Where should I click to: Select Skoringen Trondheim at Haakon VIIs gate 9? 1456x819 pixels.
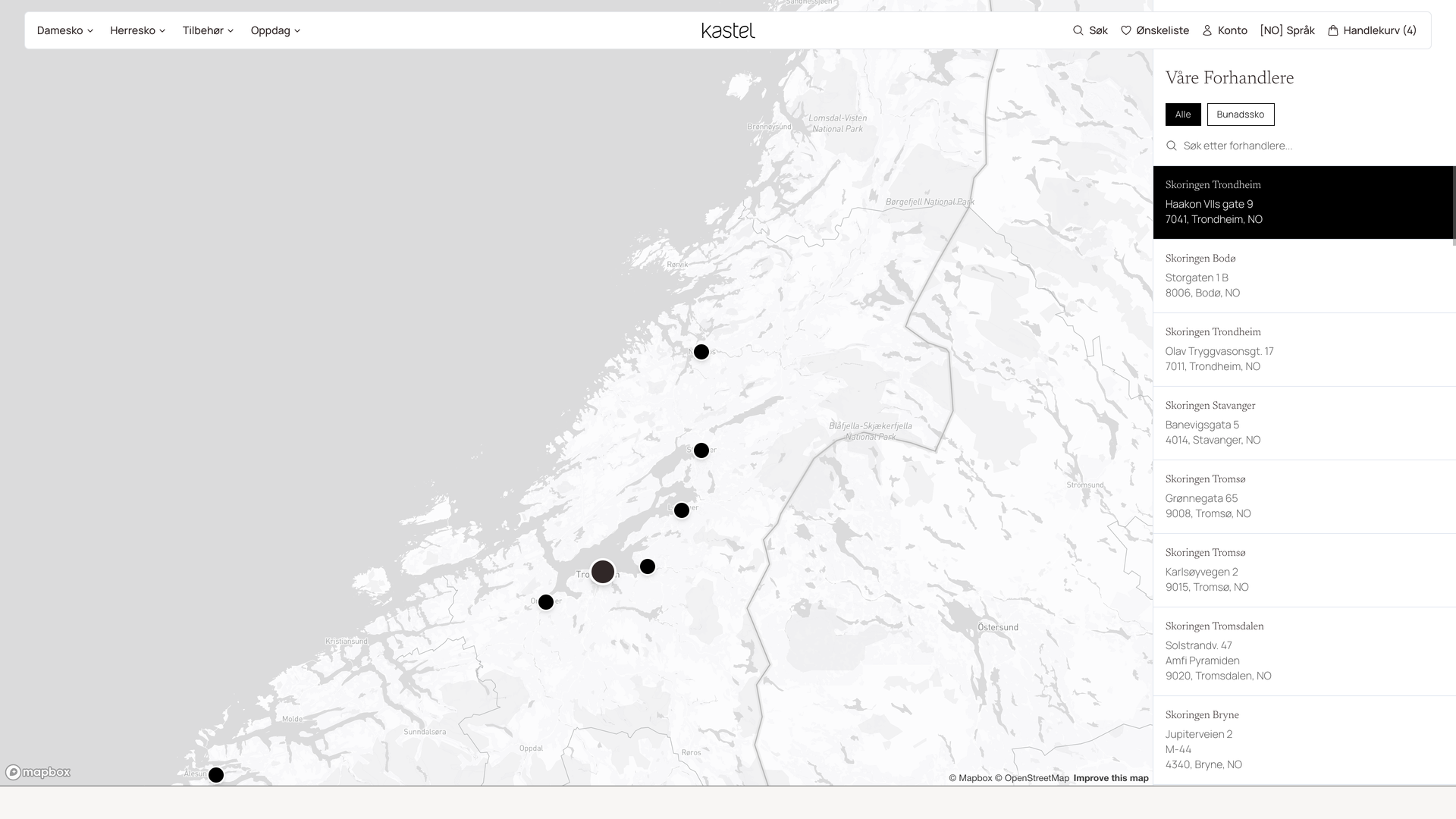click(x=1303, y=202)
